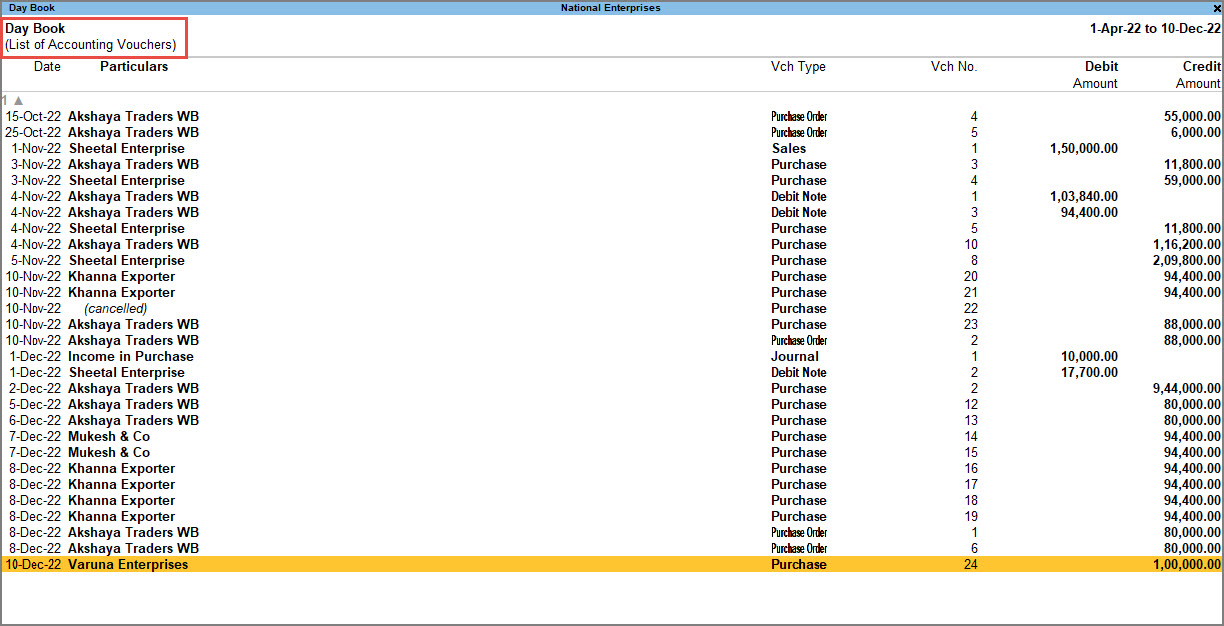Click the Vch No. column header
Viewport: 1224px width, 626px height.
(x=953, y=66)
